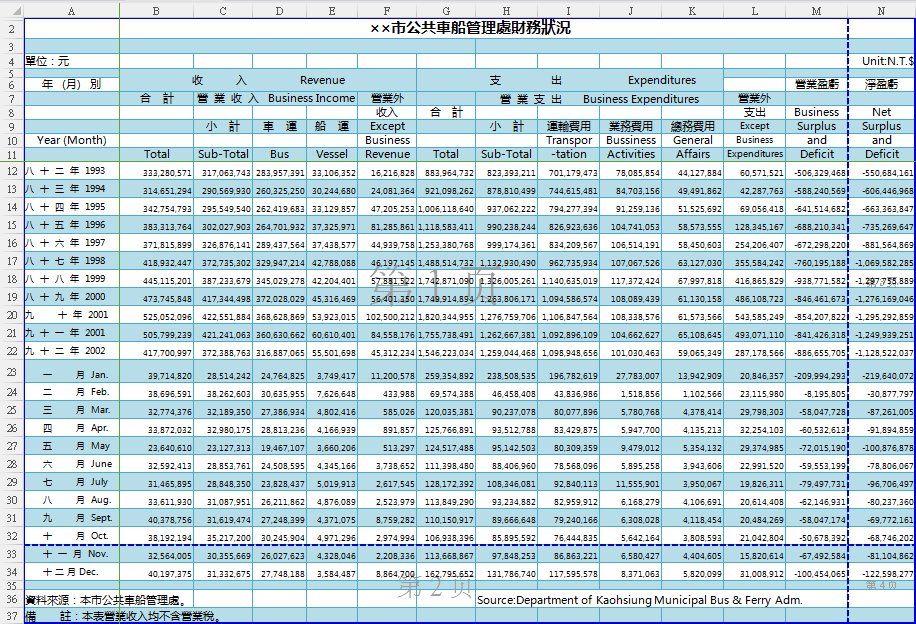
Task: Select the 1993 Total revenue cell 333,280,571
Action: (x=156, y=173)
